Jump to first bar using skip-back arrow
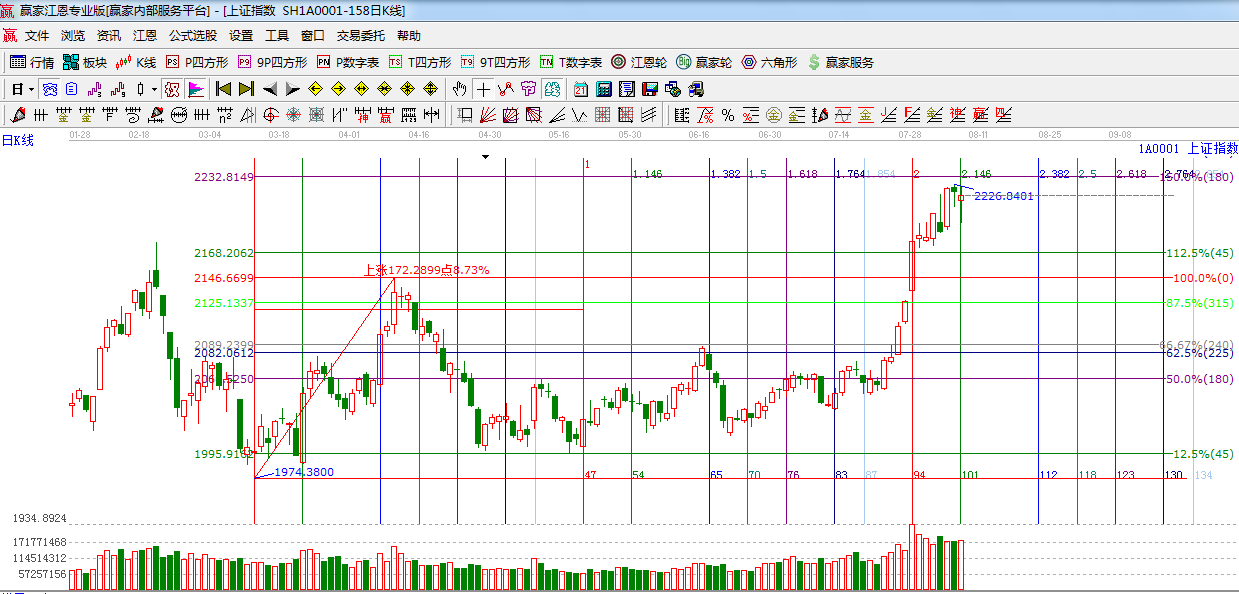 [x=223, y=89]
